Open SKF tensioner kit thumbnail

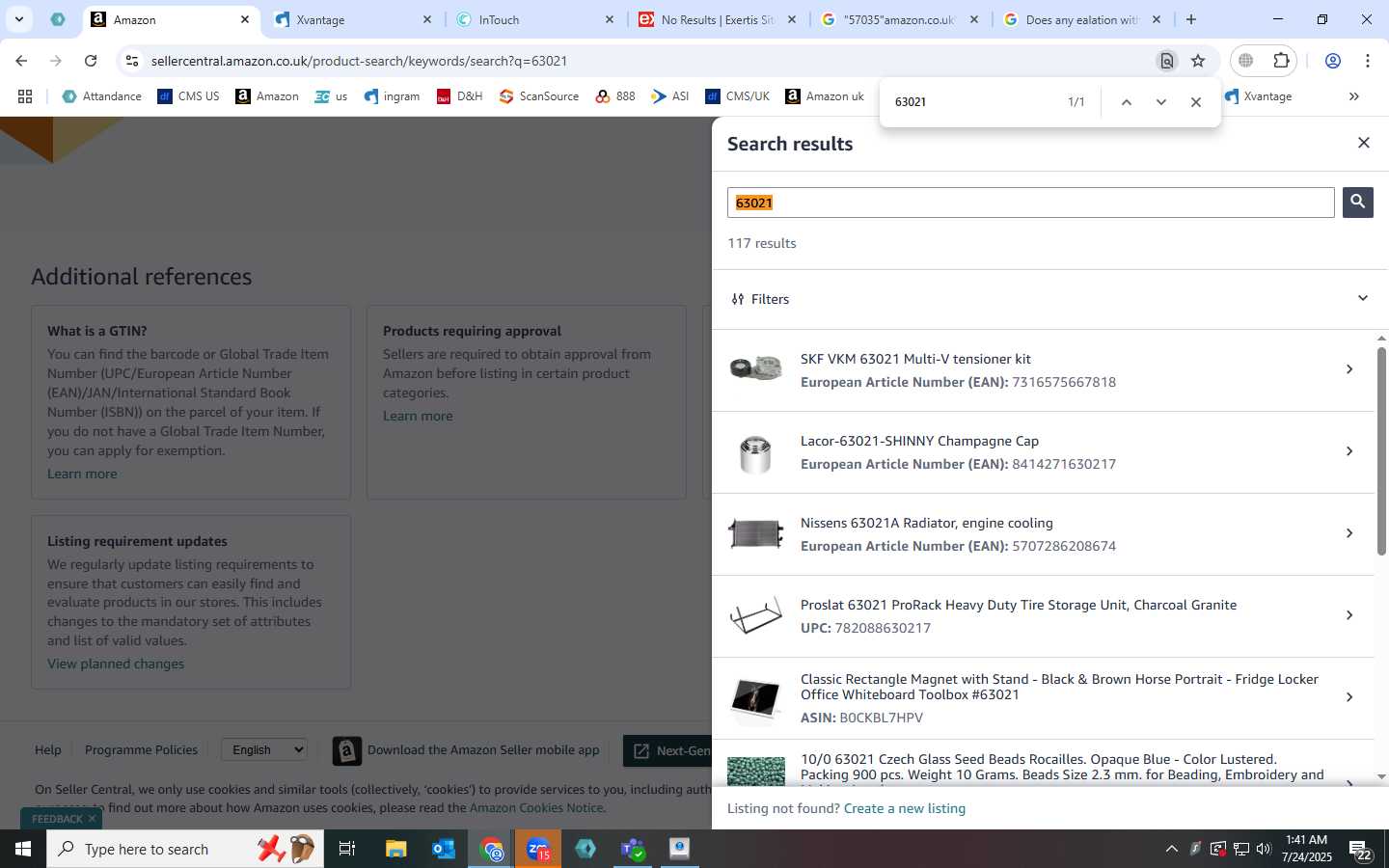tap(755, 369)
